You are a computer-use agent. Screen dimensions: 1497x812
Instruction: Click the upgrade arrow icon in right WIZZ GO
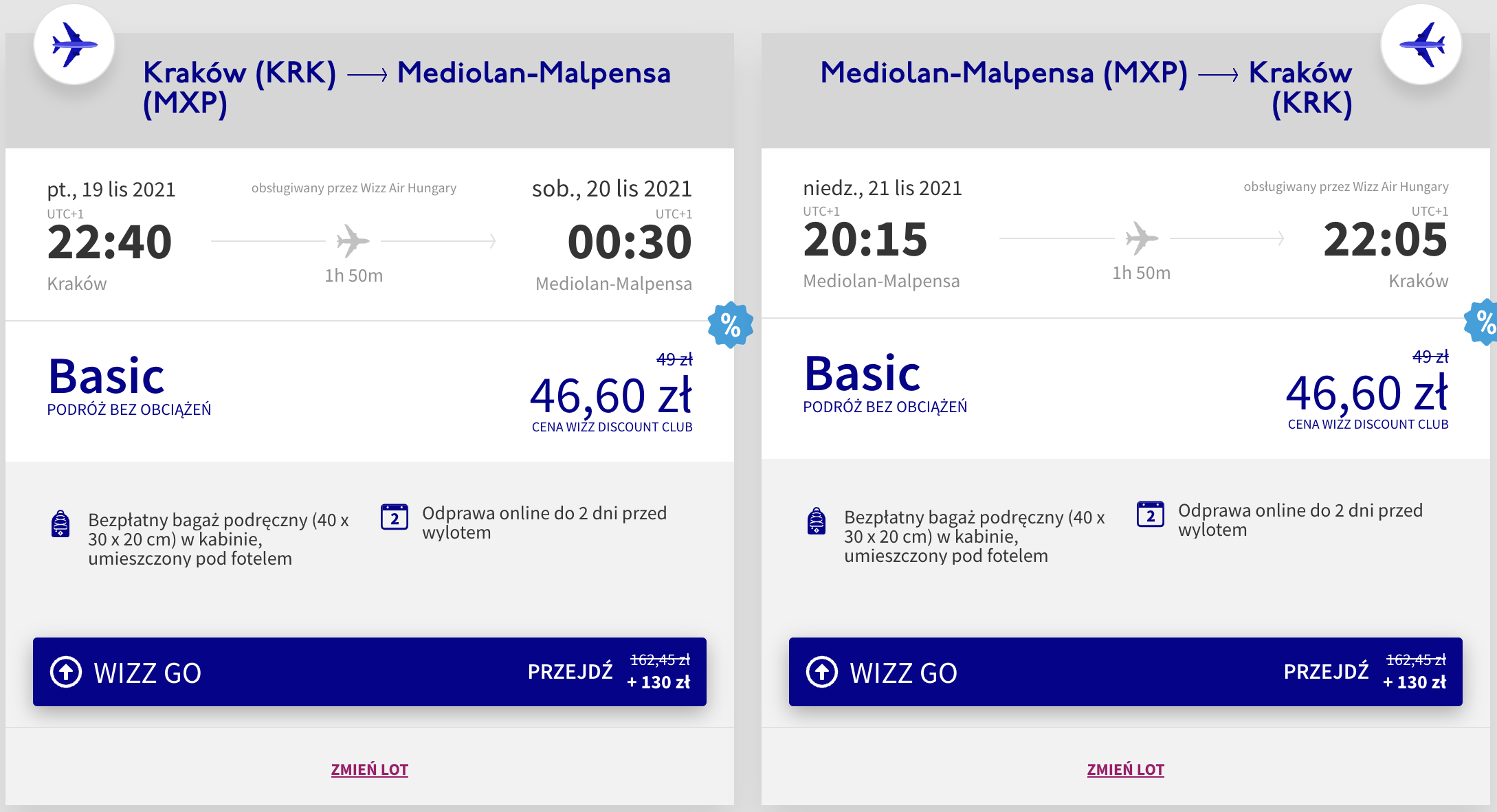pos(822,672)
